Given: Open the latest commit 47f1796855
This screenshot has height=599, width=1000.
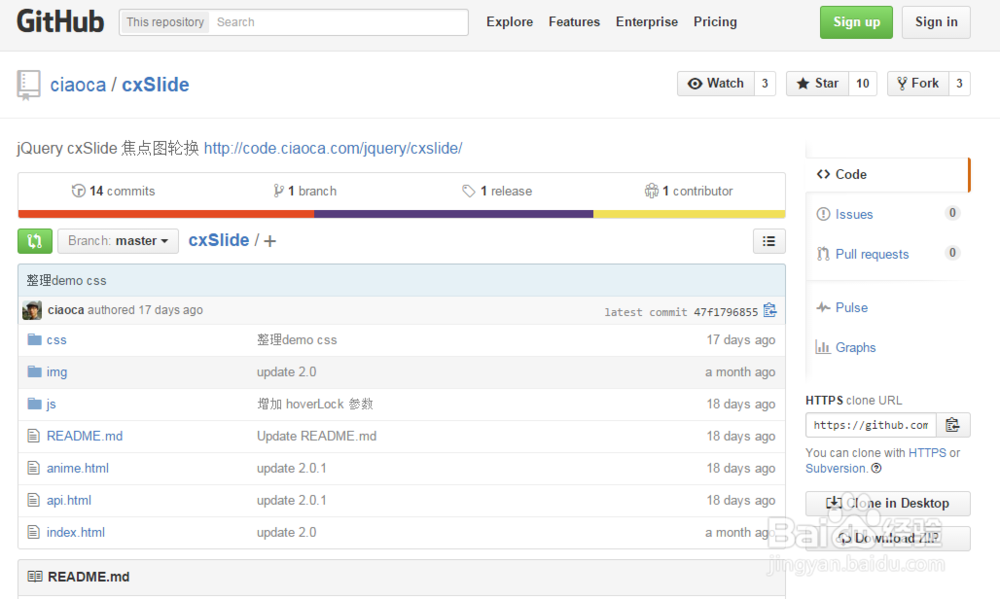Looking at the screenshot, I should click(726, 312).
